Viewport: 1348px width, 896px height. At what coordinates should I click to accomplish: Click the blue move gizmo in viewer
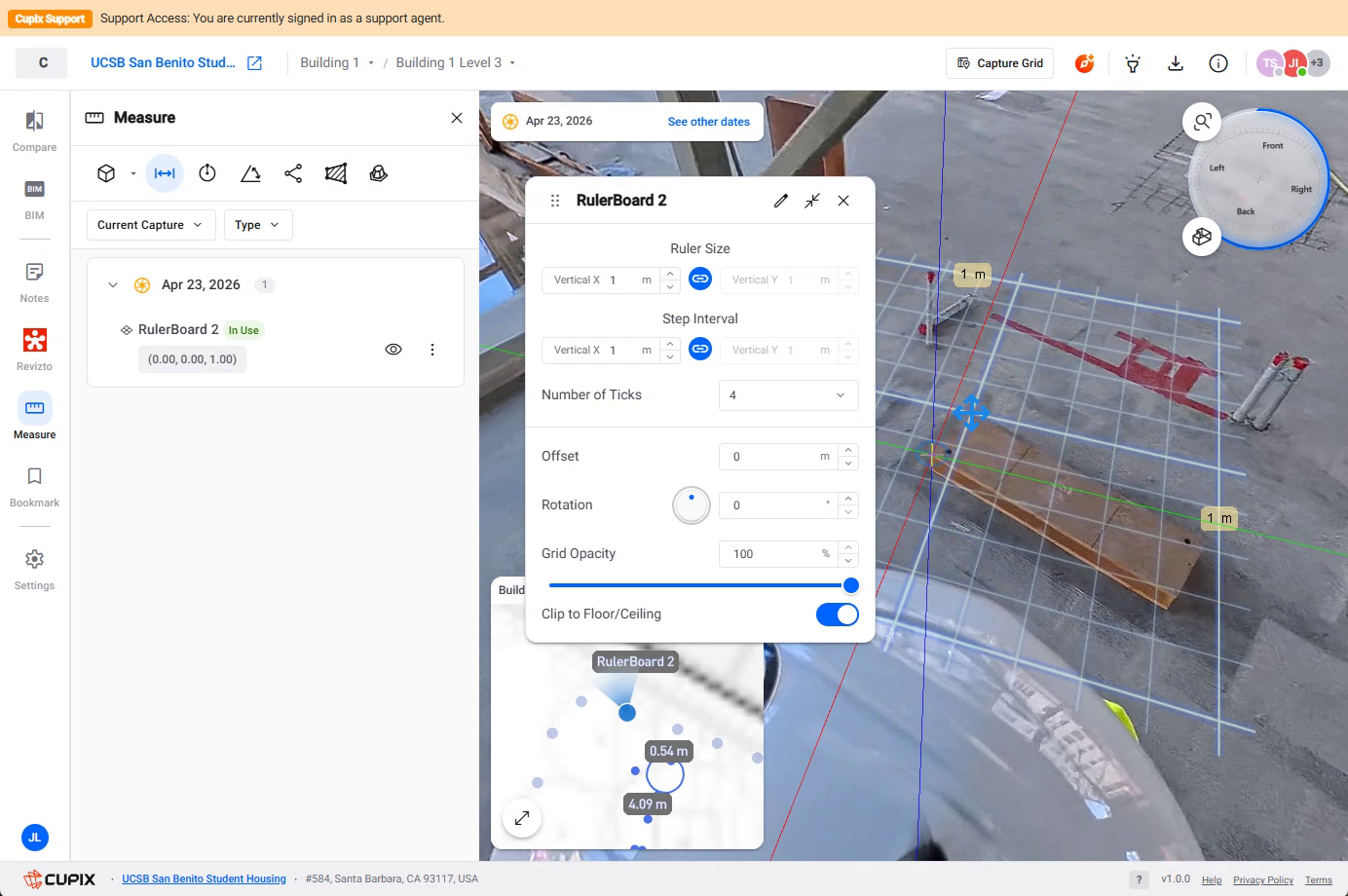tap(971, 413)
